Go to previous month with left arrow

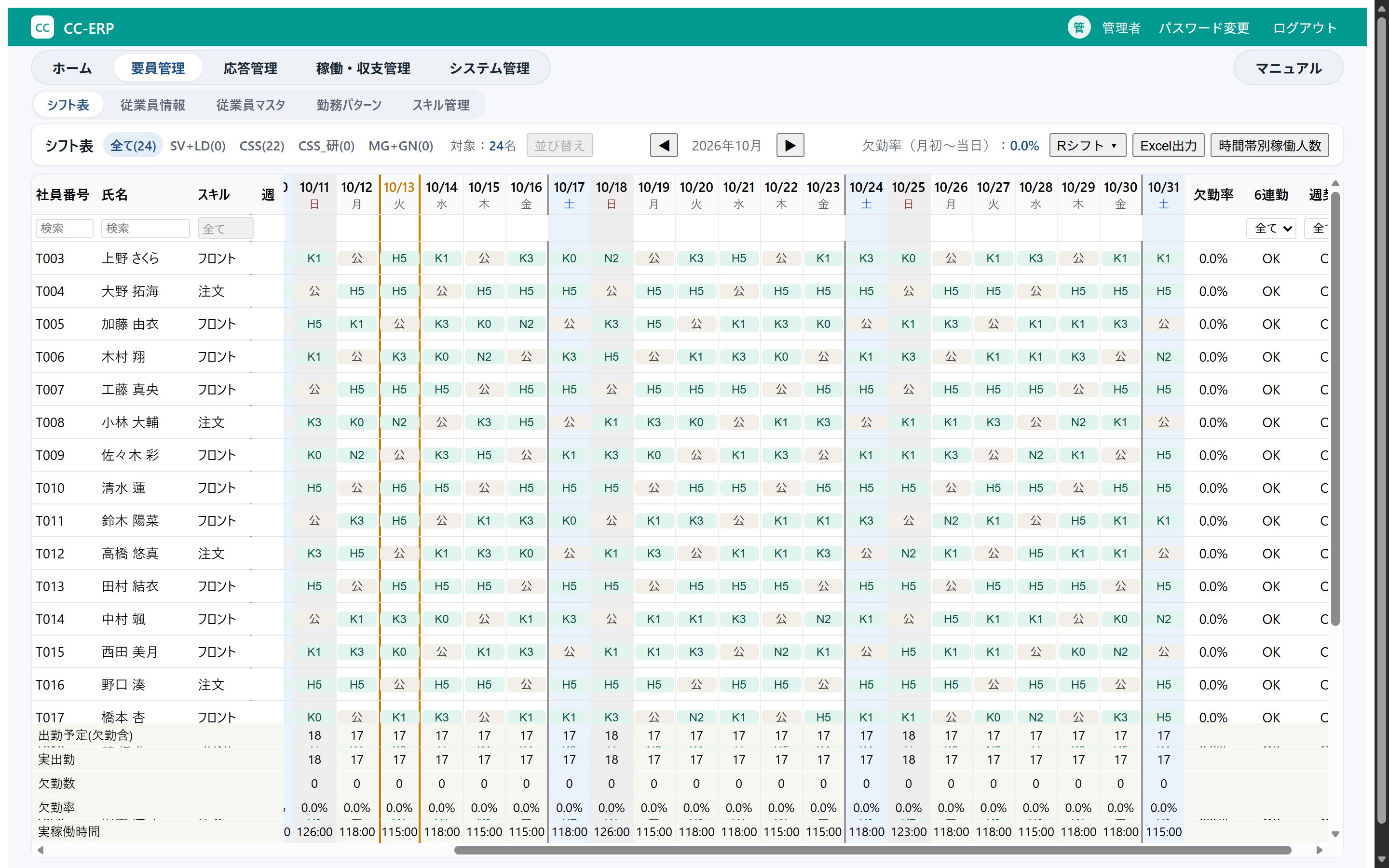664,145
